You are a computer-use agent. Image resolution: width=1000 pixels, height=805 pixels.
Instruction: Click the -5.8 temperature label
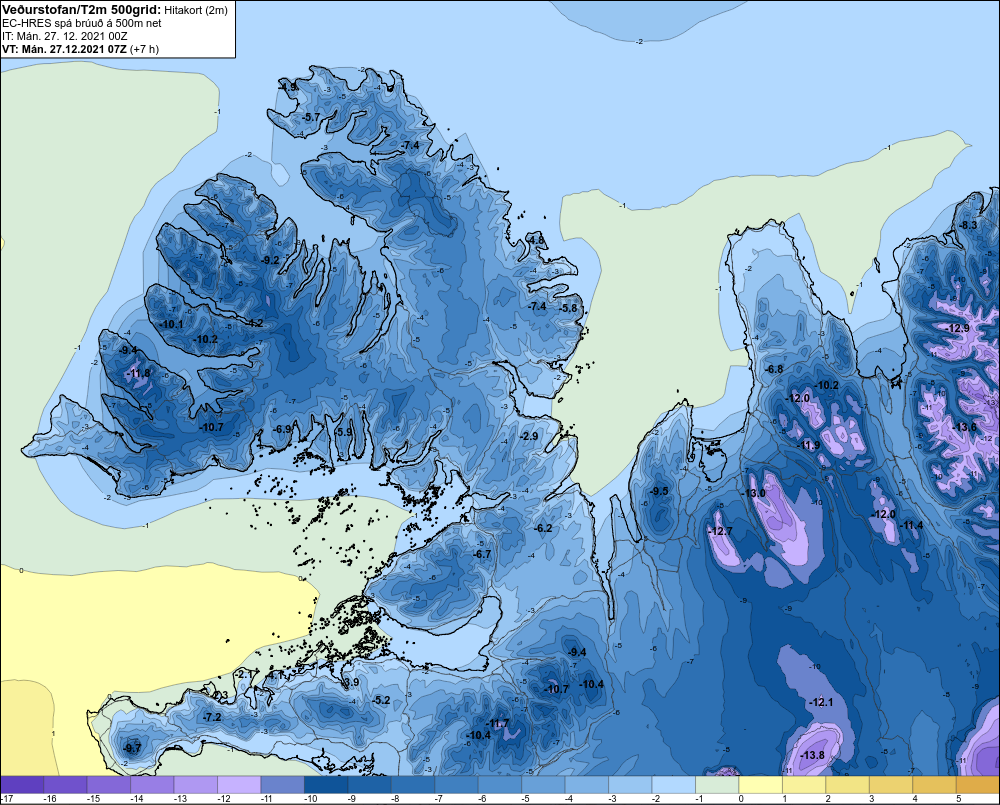[568, 308]
